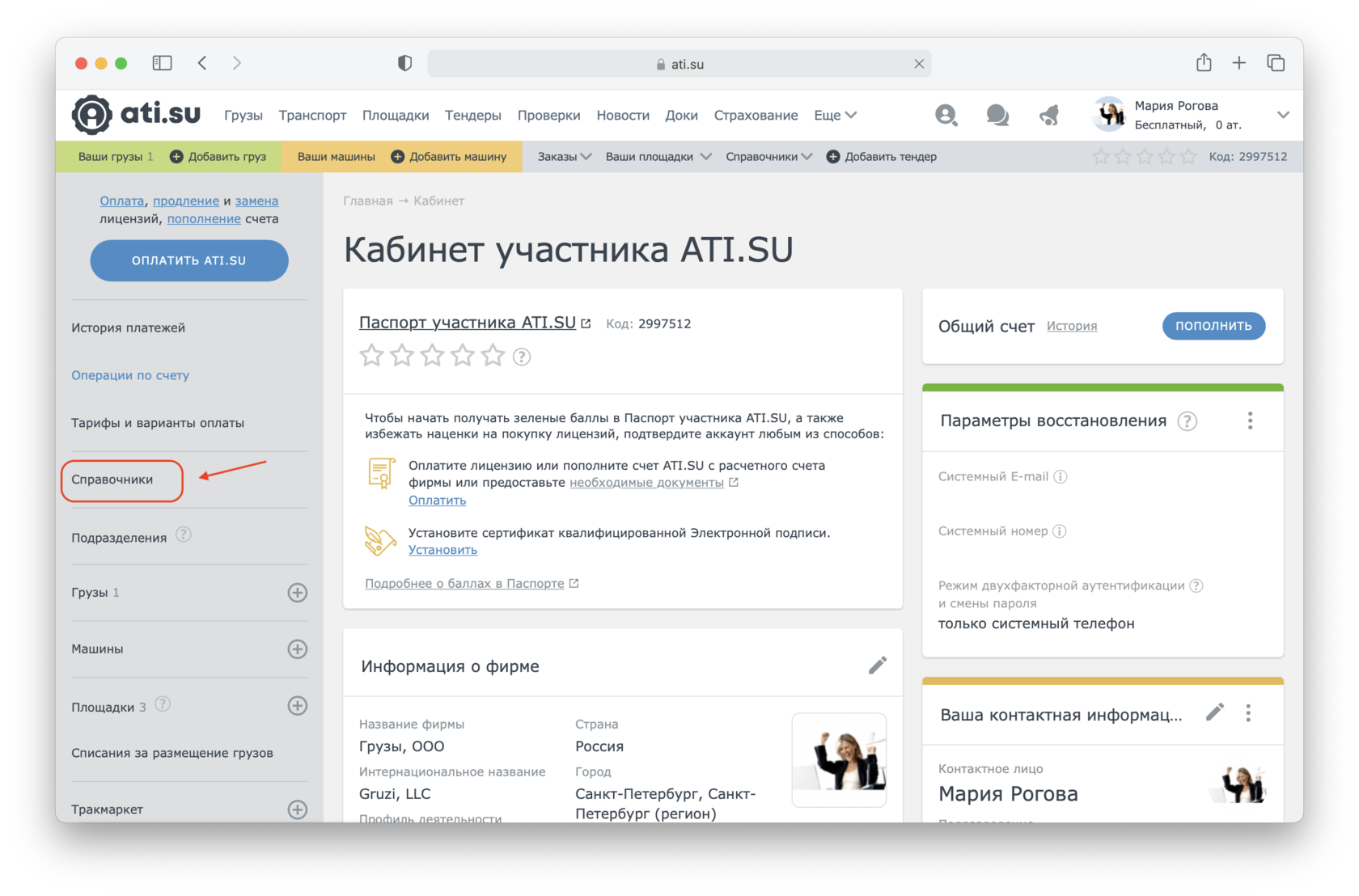Click the продление link
Screen dimensions: 1359x896
[x=186, y=201]
